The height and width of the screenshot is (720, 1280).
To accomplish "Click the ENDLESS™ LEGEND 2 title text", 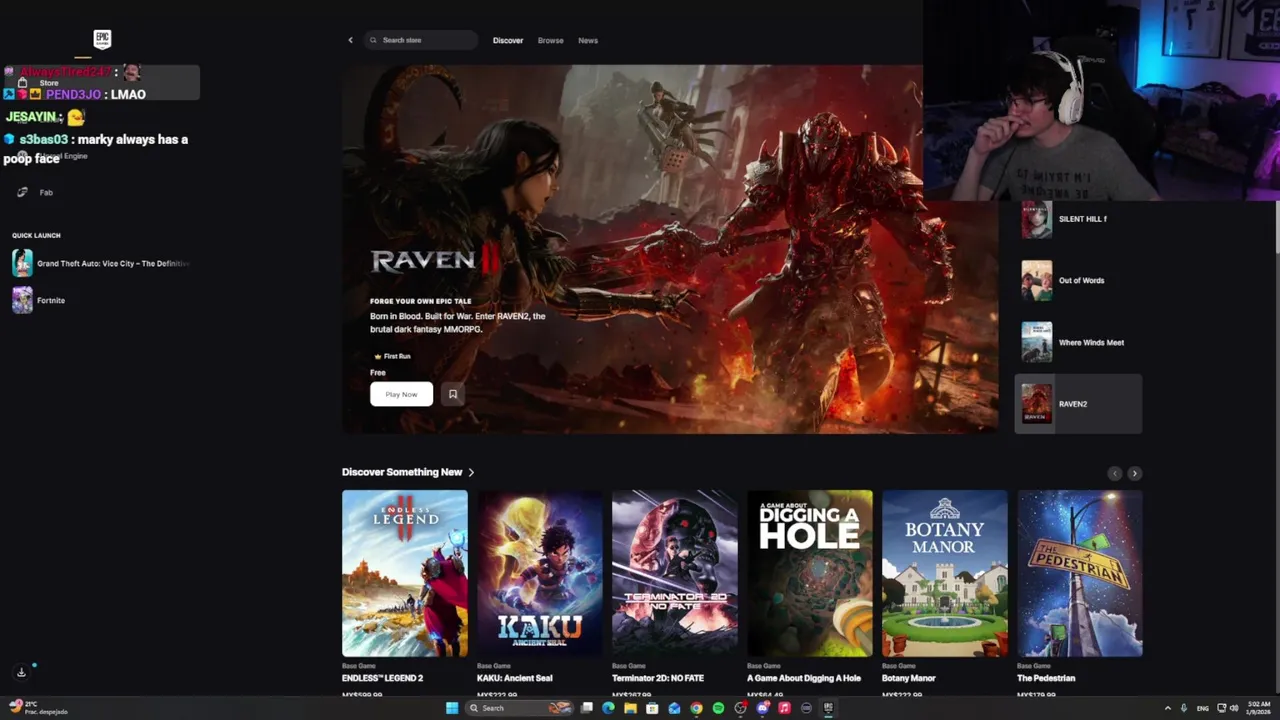I will point(383,678).
